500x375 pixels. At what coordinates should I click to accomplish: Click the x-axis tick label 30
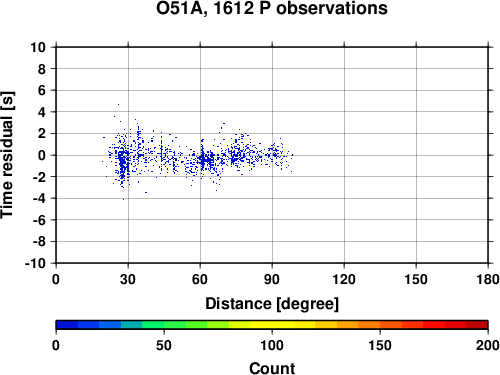[x=128, y=279]
